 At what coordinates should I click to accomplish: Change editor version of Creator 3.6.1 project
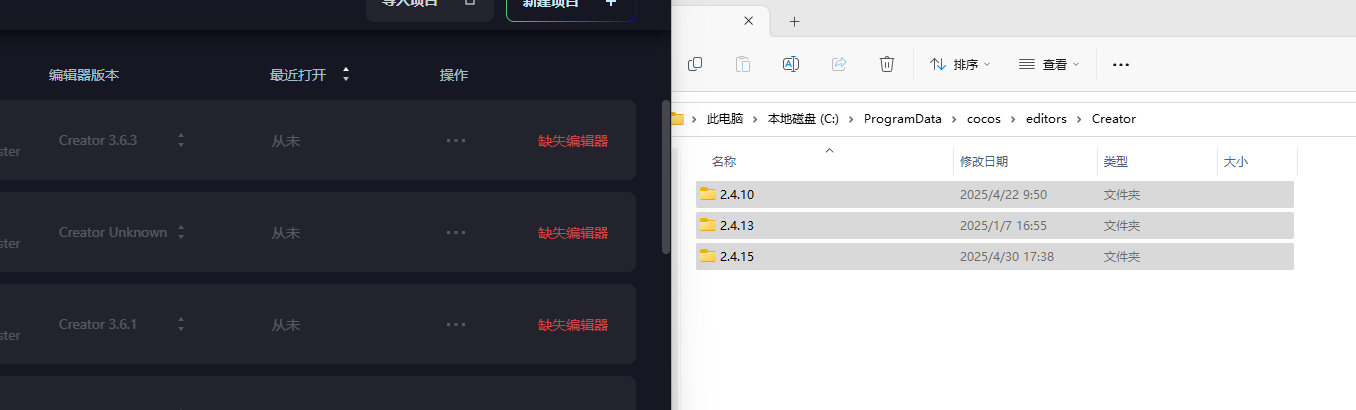(181, 325)
